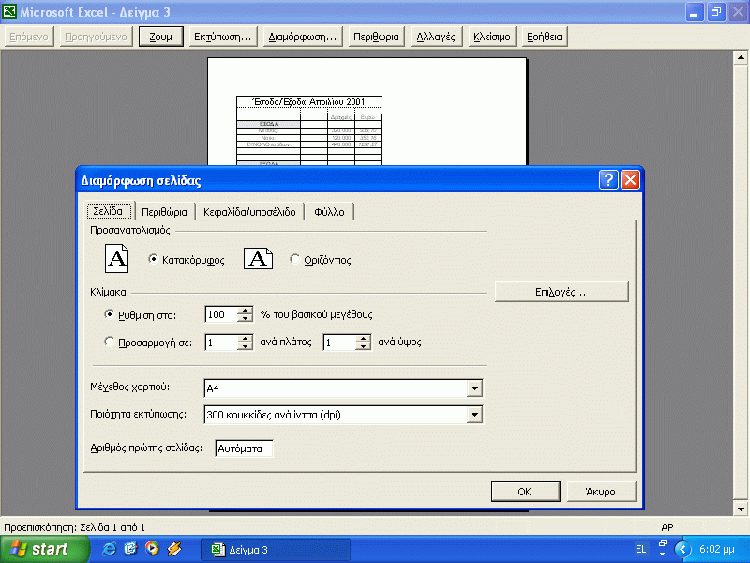Image resolution: width=750 pixels, height=563 pixels.
Task: Click the Κλείσιμο toolbar button
Action: (492, 36)
